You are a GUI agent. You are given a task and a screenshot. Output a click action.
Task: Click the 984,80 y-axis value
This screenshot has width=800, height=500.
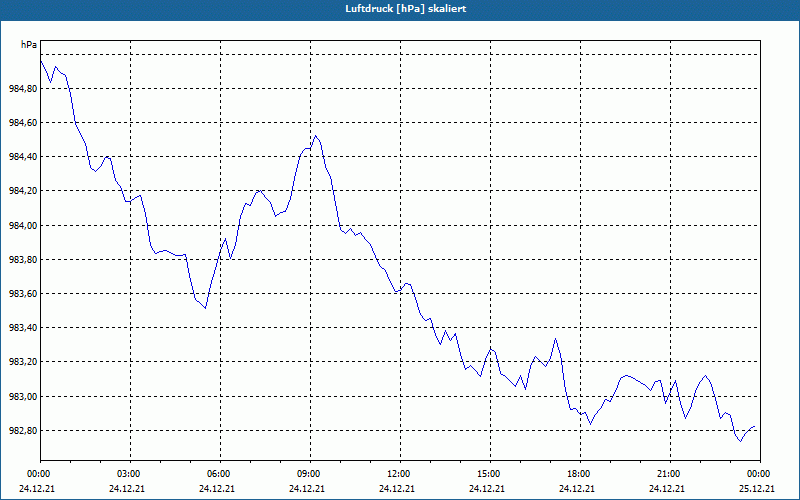pyautogui.click(x=23, y=89)
